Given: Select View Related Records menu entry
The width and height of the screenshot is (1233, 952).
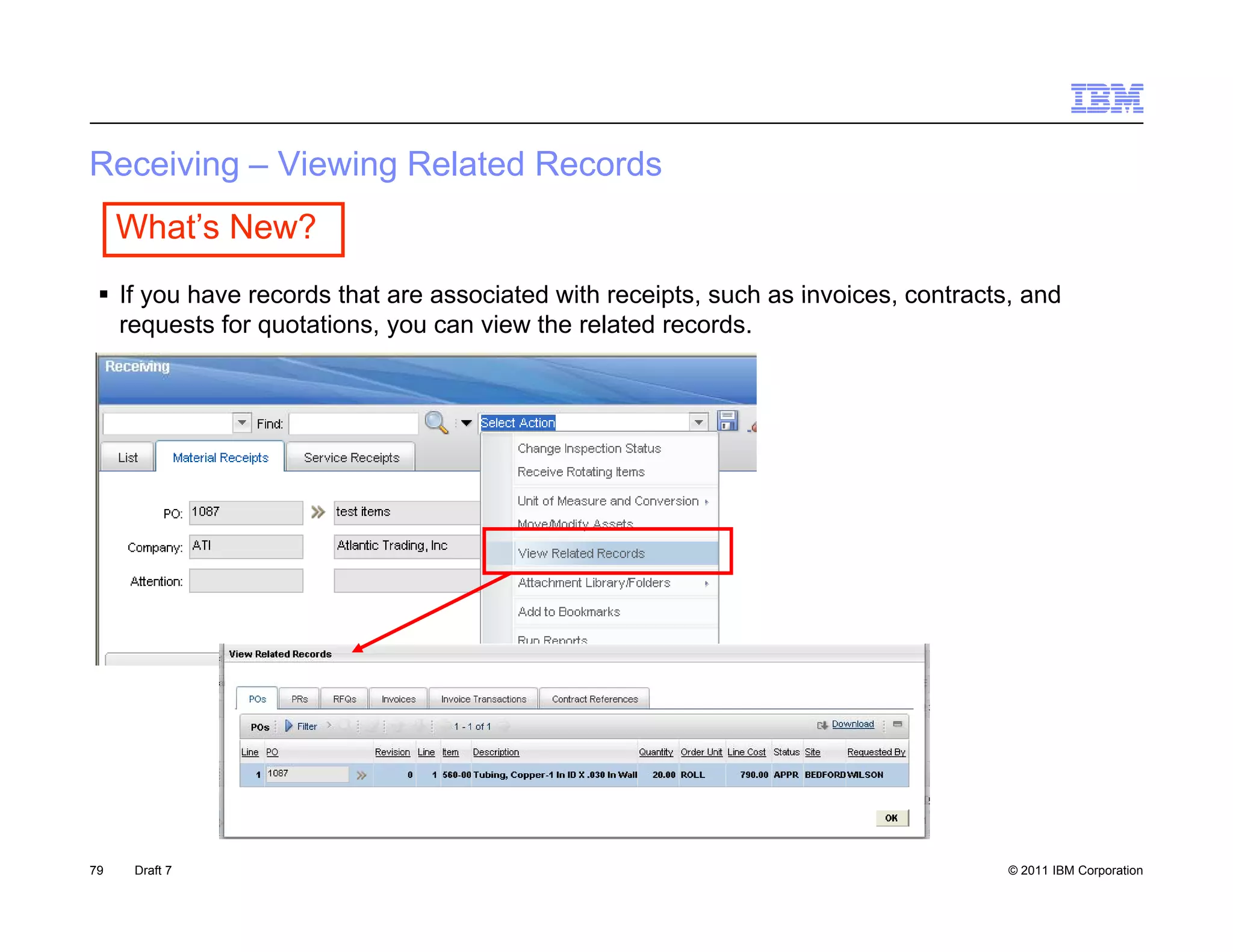Looking at the screenshot, I should 581,553.
